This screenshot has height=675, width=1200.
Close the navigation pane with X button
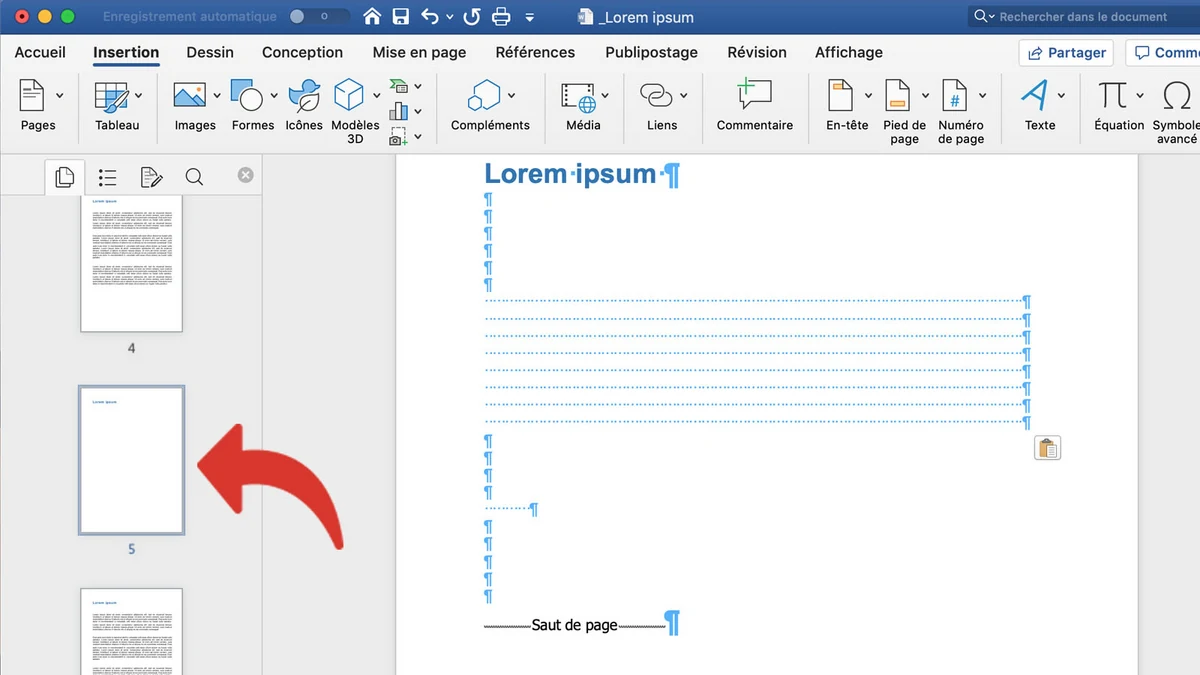pyautogui.click(x=245, y=175)
